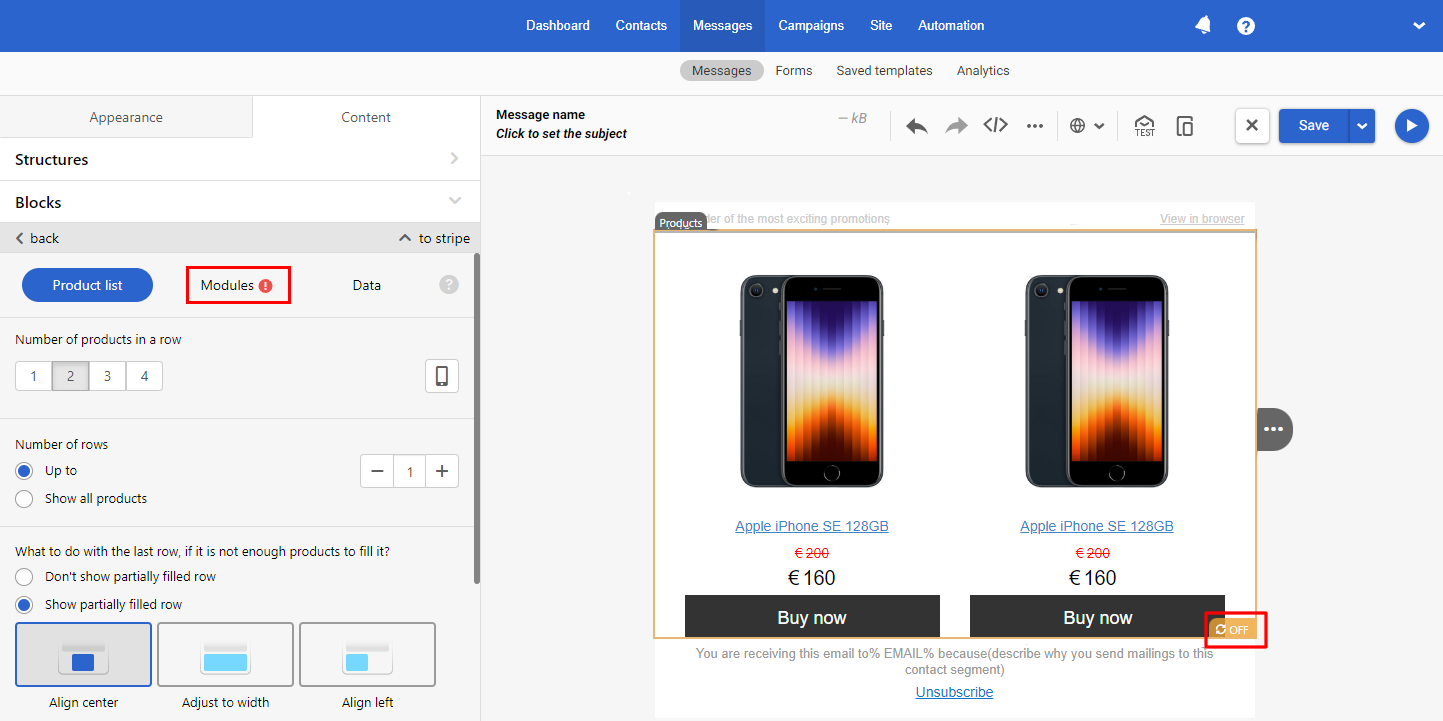This screenshot has height=721, width=1443.
Task: Switch to the Appearance tab
Action: coord(126,117)
